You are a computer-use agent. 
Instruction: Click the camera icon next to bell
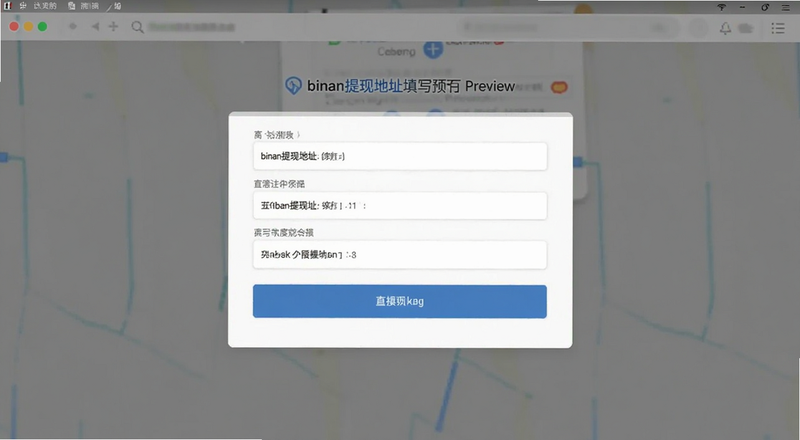(746, 29)
